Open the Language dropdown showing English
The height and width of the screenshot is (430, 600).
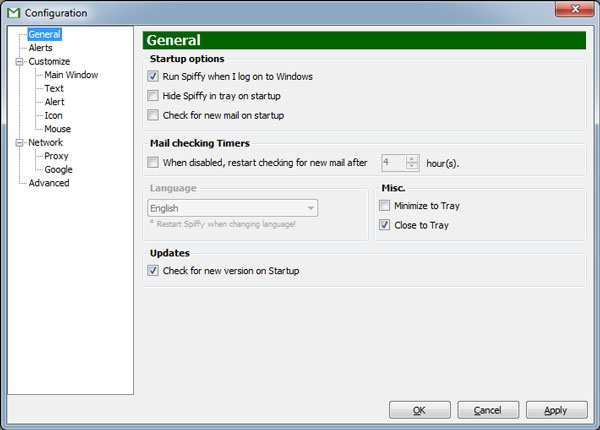(x=233, y=208)
